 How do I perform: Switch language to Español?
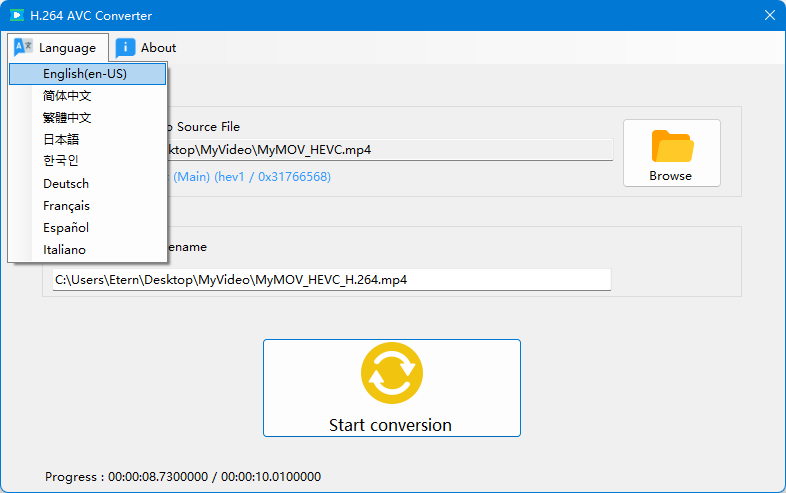point(88,228)
